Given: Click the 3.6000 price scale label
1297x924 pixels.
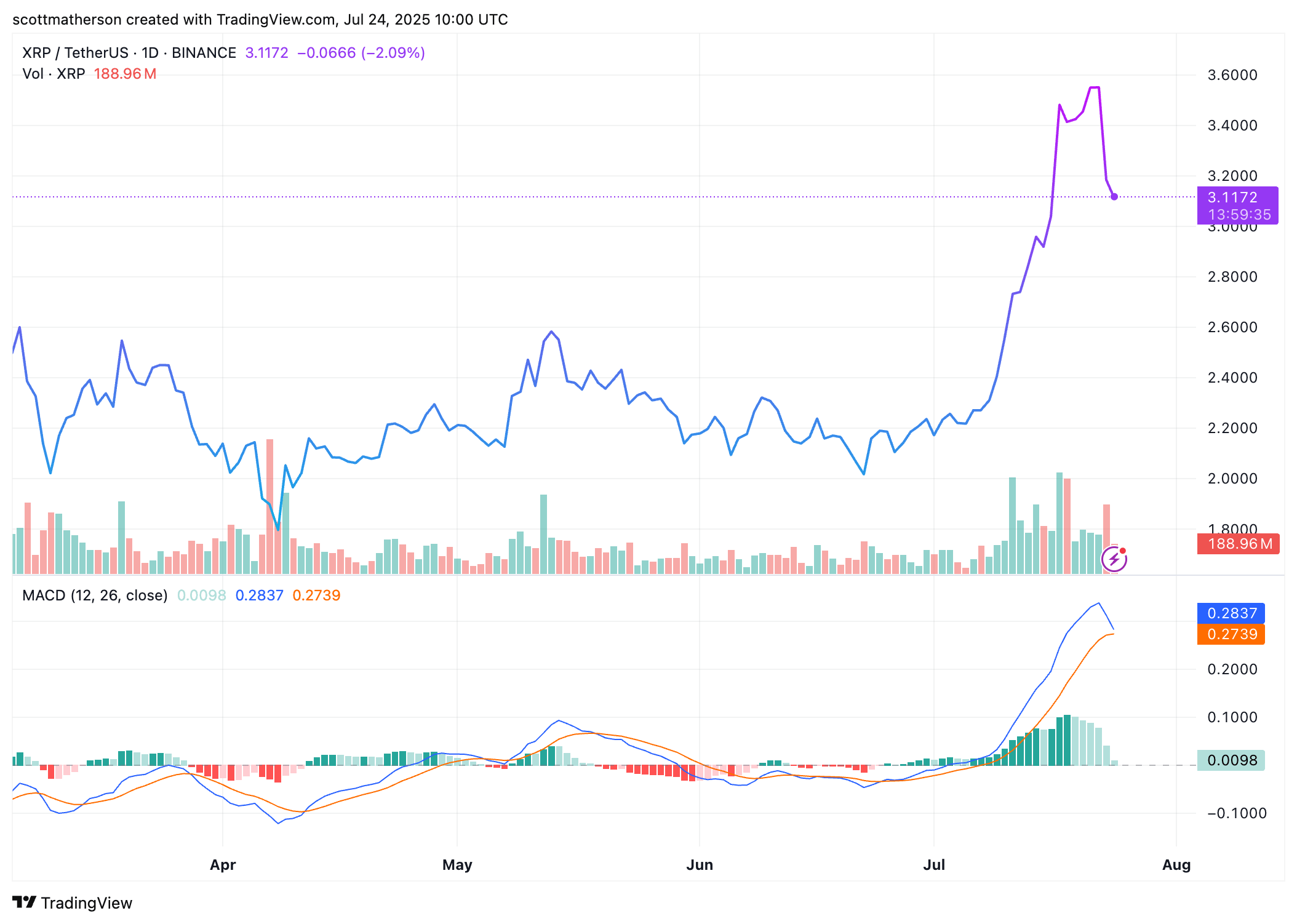Looking at the screenshot, I should coord(1232,75).
